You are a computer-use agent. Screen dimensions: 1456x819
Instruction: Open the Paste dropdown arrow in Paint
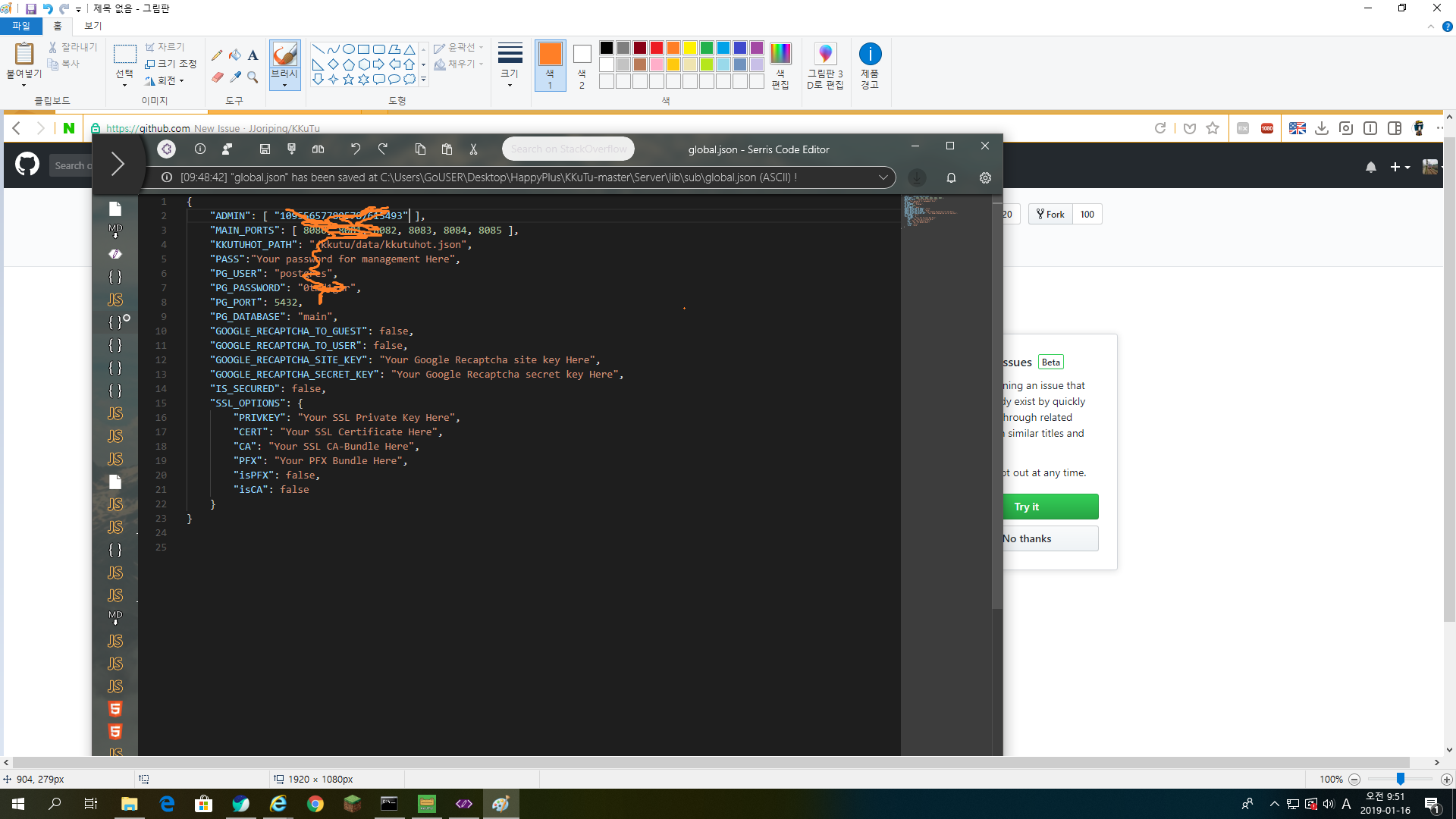24,78
